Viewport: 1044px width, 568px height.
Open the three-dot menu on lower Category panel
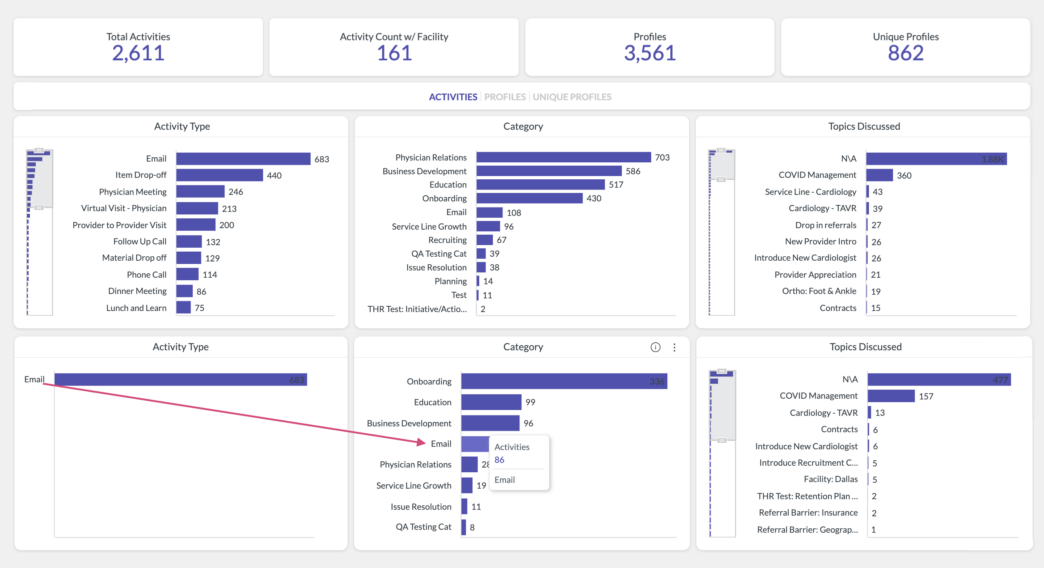(x=674, y=347)
